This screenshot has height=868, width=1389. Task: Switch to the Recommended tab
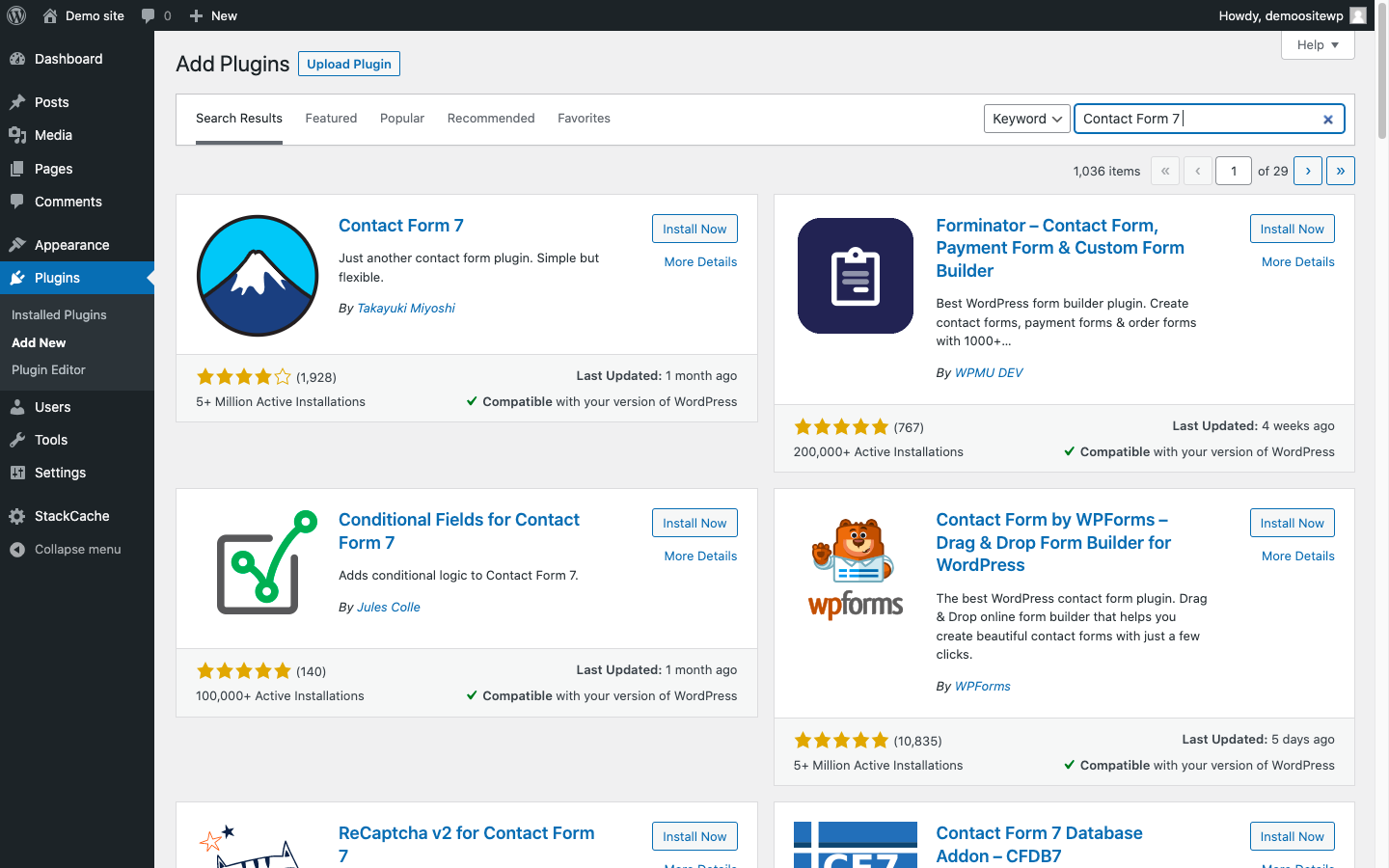[491, 118]
